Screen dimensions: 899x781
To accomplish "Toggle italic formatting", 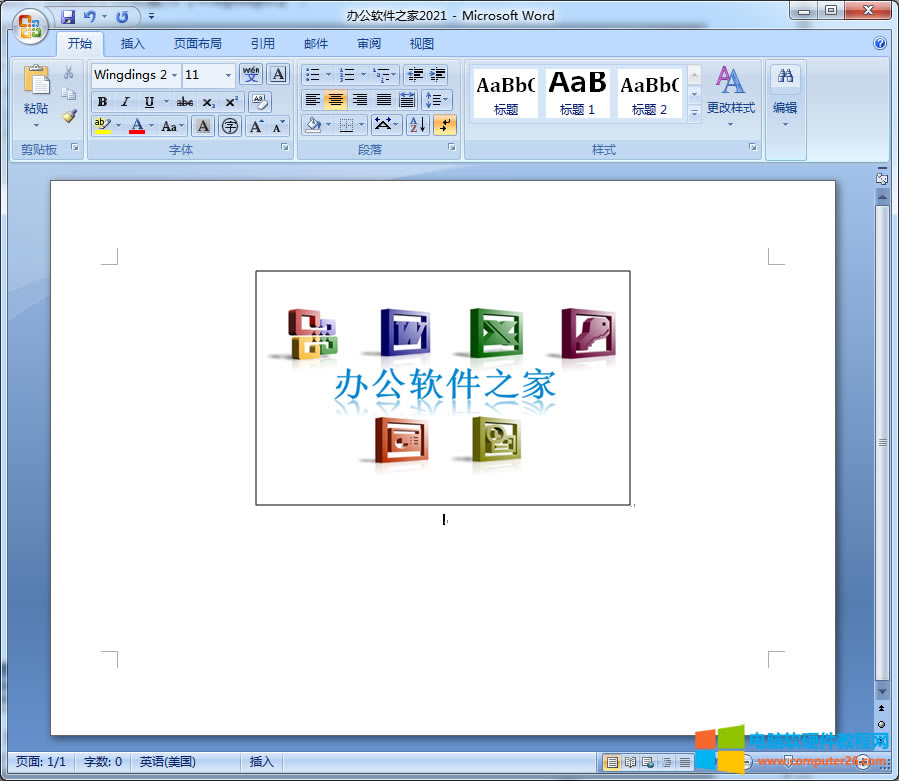I will [123, 101].
